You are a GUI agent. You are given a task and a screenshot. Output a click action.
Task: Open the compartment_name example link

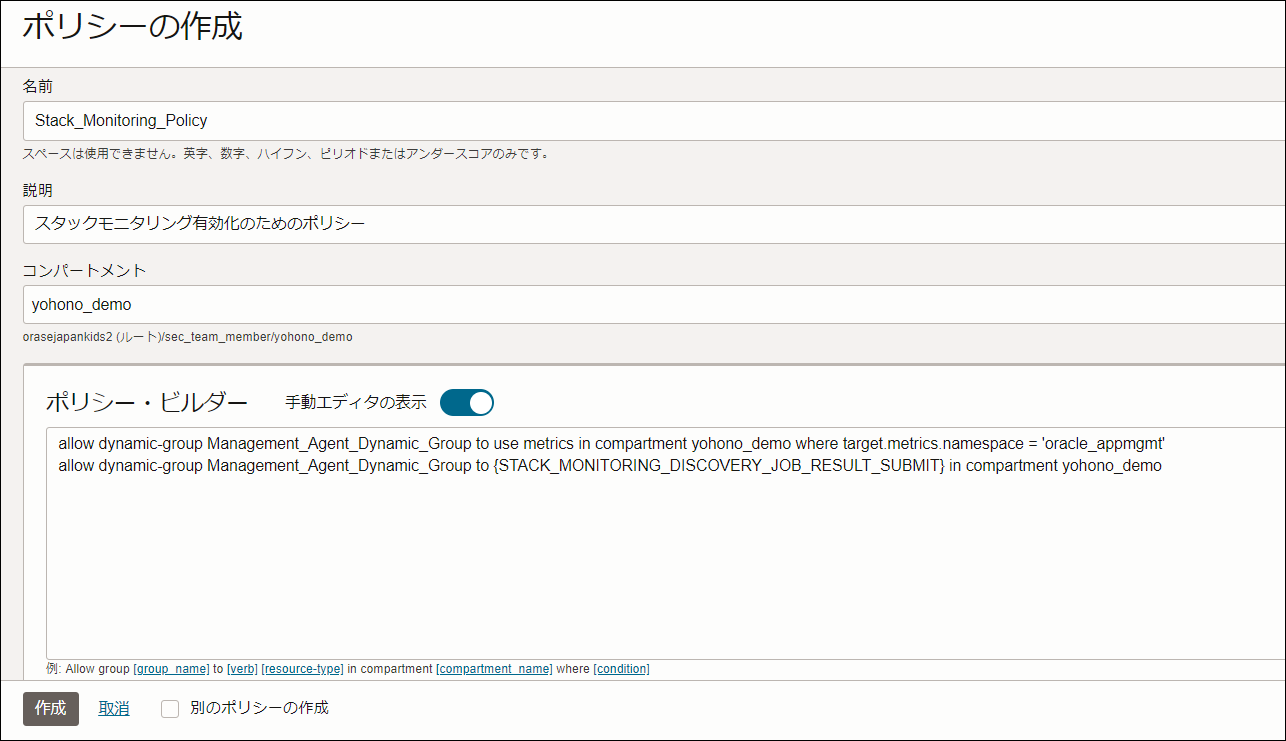[494, 669]
